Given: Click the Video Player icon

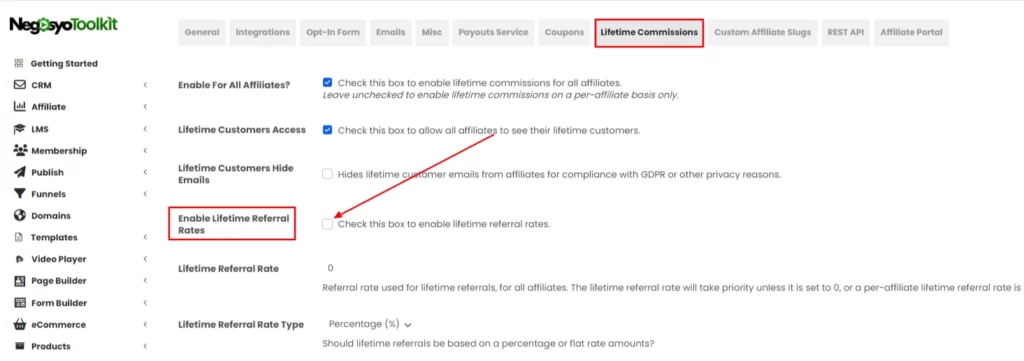Looking at the screenshot, I should (19, 259).
